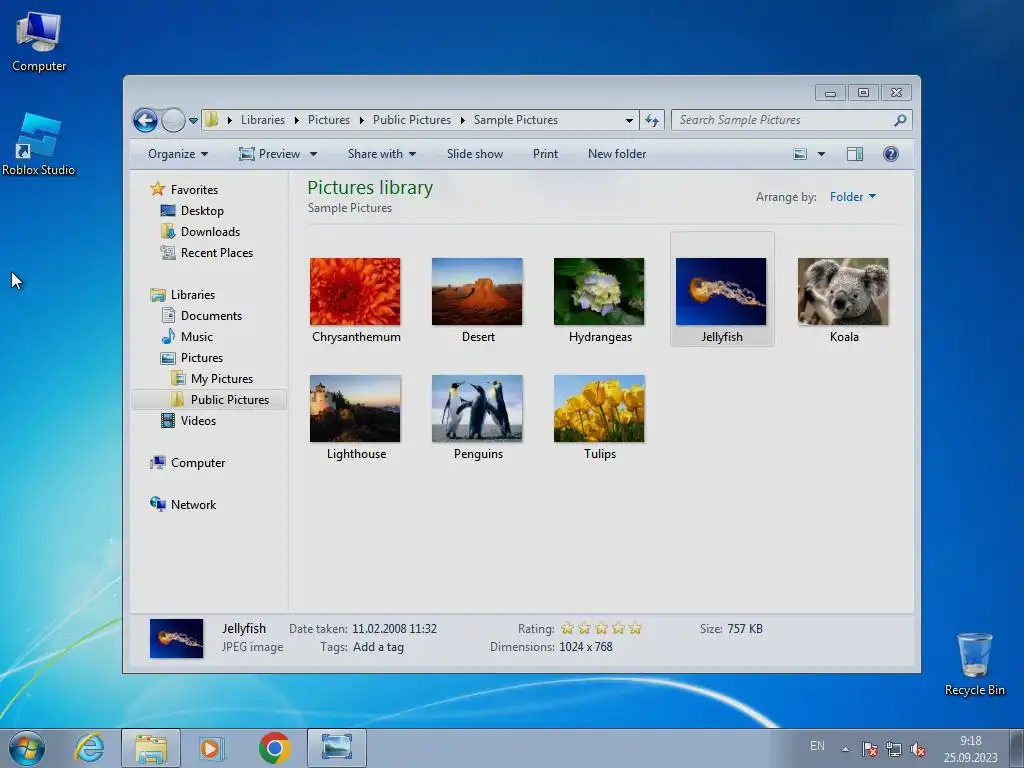The height and width of the screenshot is (768, 1024).
Task: Change view with the views icon
Action: [800, 154]
